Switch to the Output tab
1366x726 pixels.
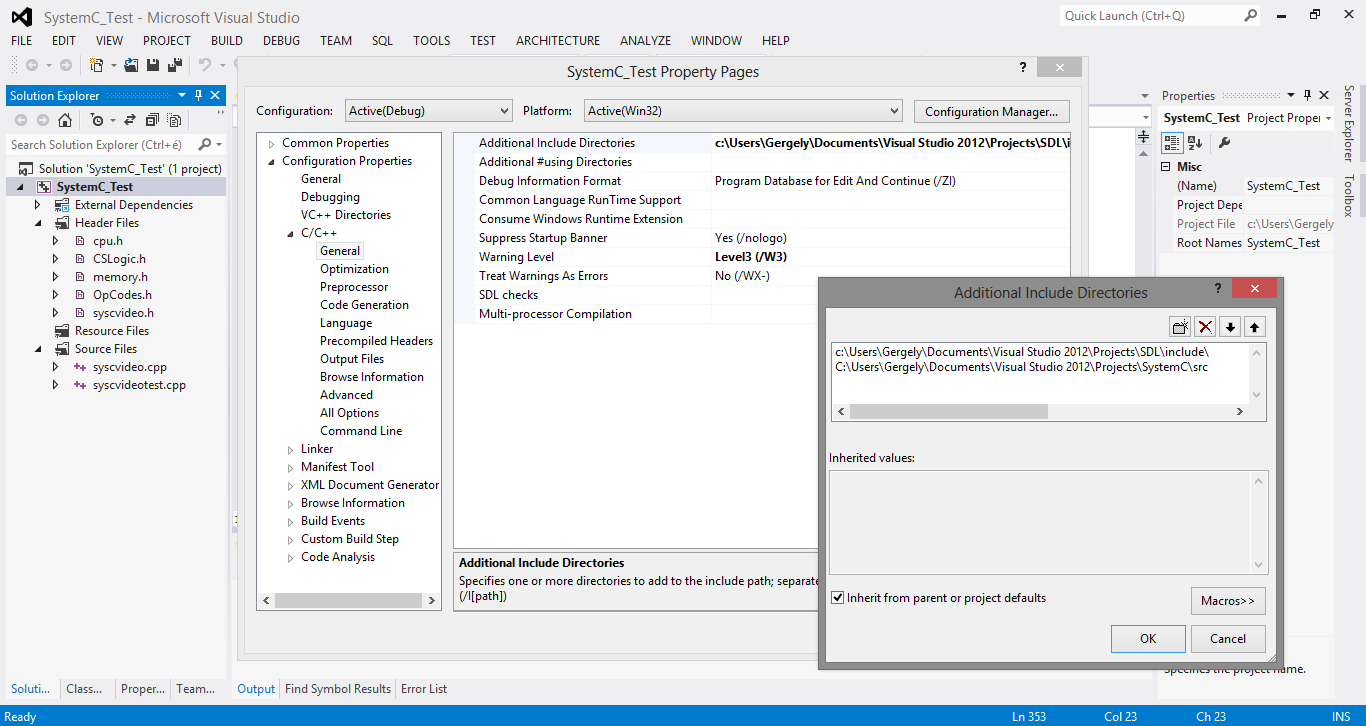click(256, 689)
